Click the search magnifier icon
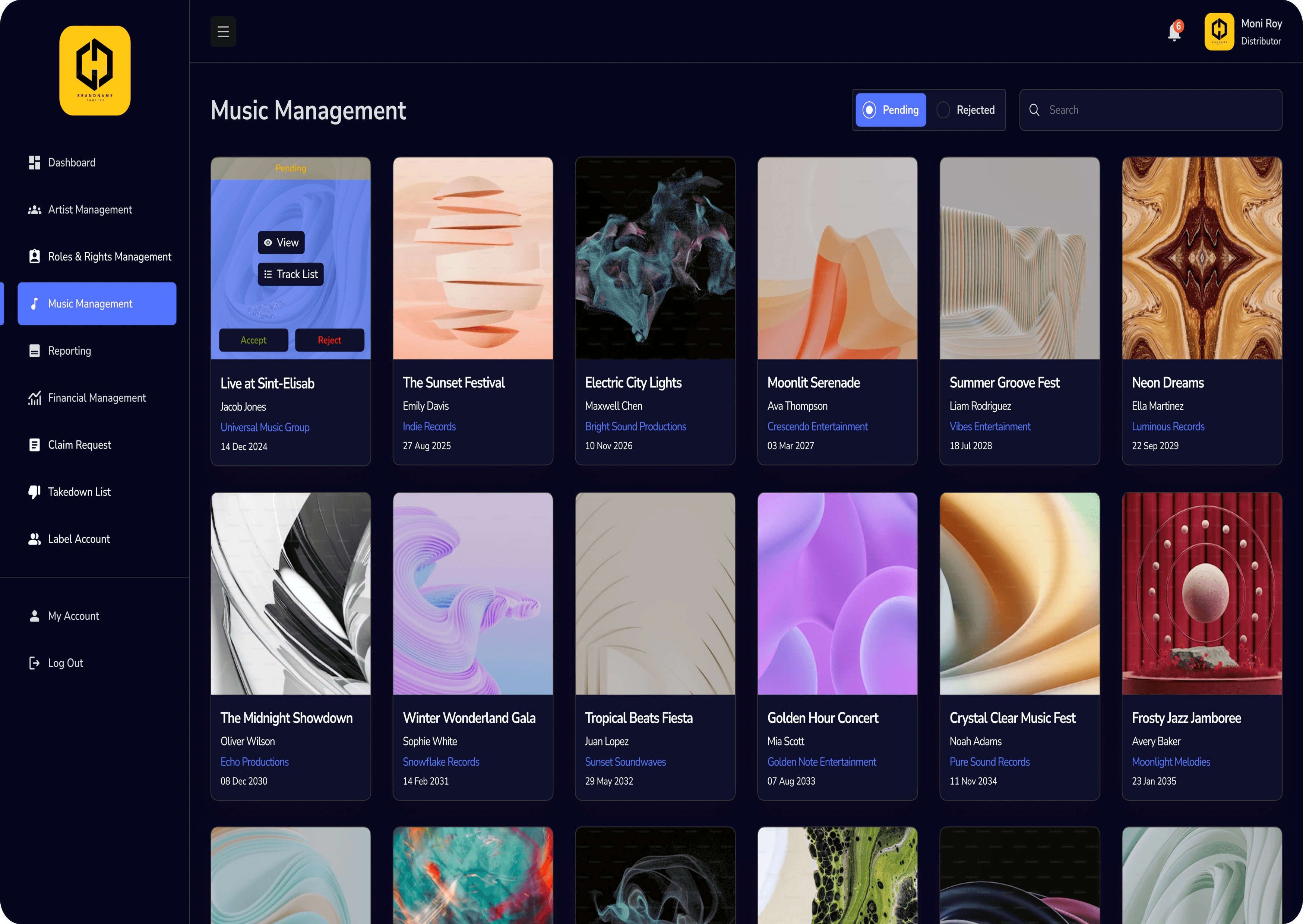Screen dimensions: 1303x924 pos(1034,110)
